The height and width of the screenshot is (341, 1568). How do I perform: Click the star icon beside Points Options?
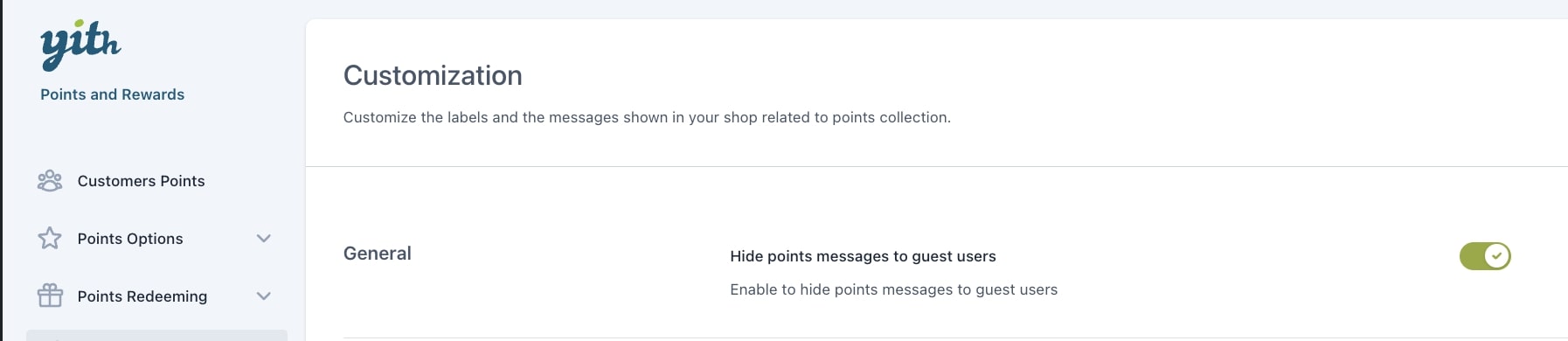[50, 239]
